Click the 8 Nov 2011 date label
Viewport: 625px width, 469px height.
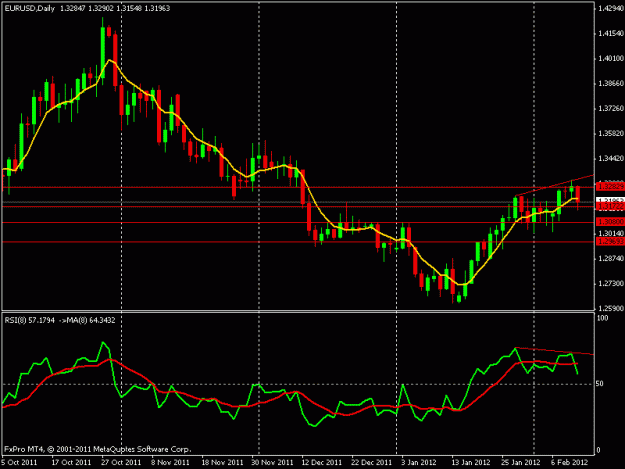170,463
